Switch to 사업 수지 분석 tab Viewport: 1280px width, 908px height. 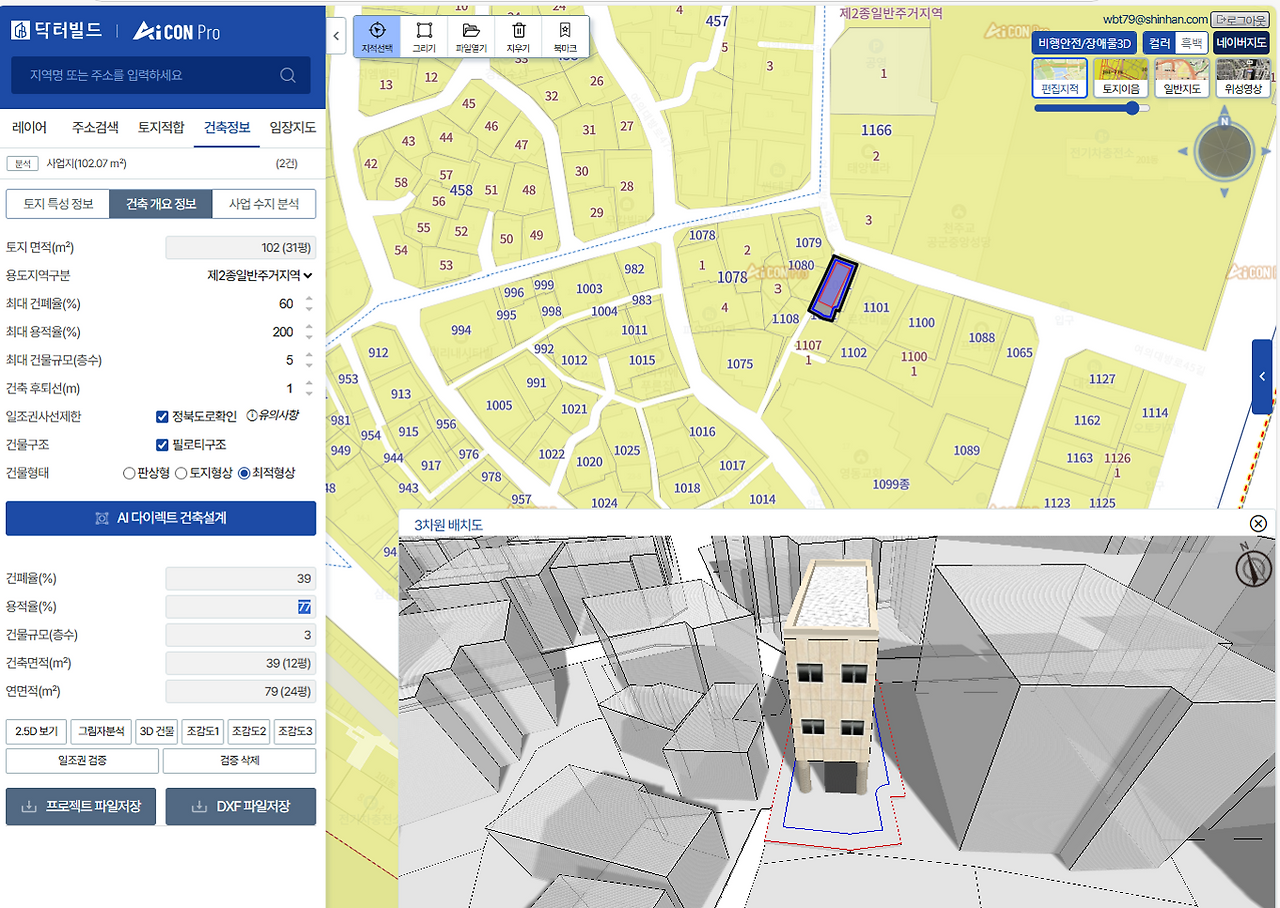pos(264,204)
